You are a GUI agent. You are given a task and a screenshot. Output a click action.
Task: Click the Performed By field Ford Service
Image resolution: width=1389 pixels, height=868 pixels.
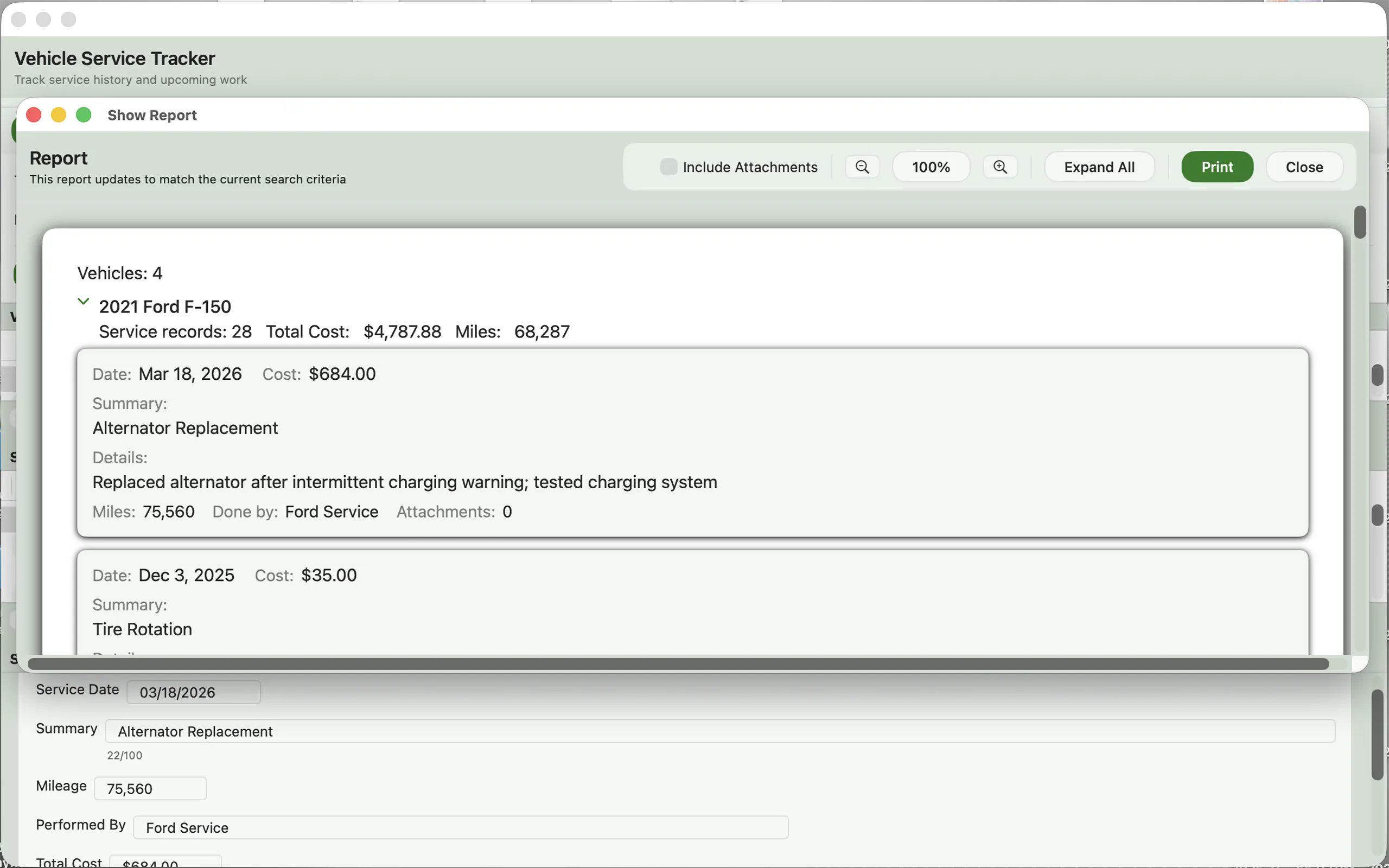click(460, 827)
